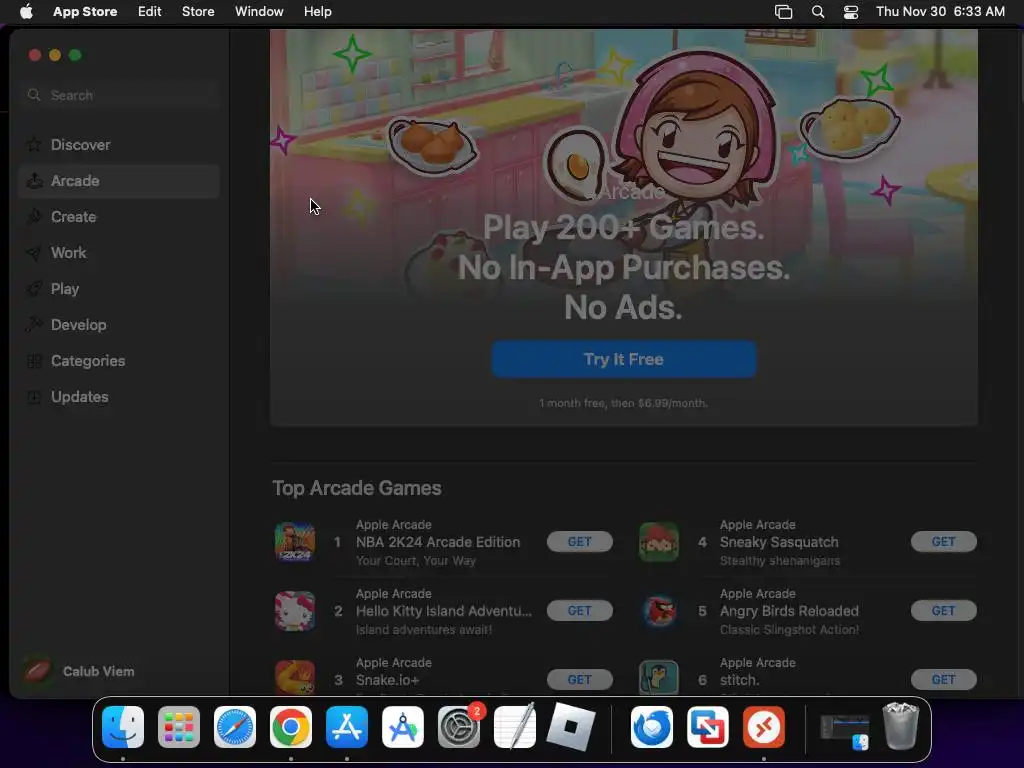Click the App Store search field
The height and width of the screenshot is (768, 1024).
point(119,95)
